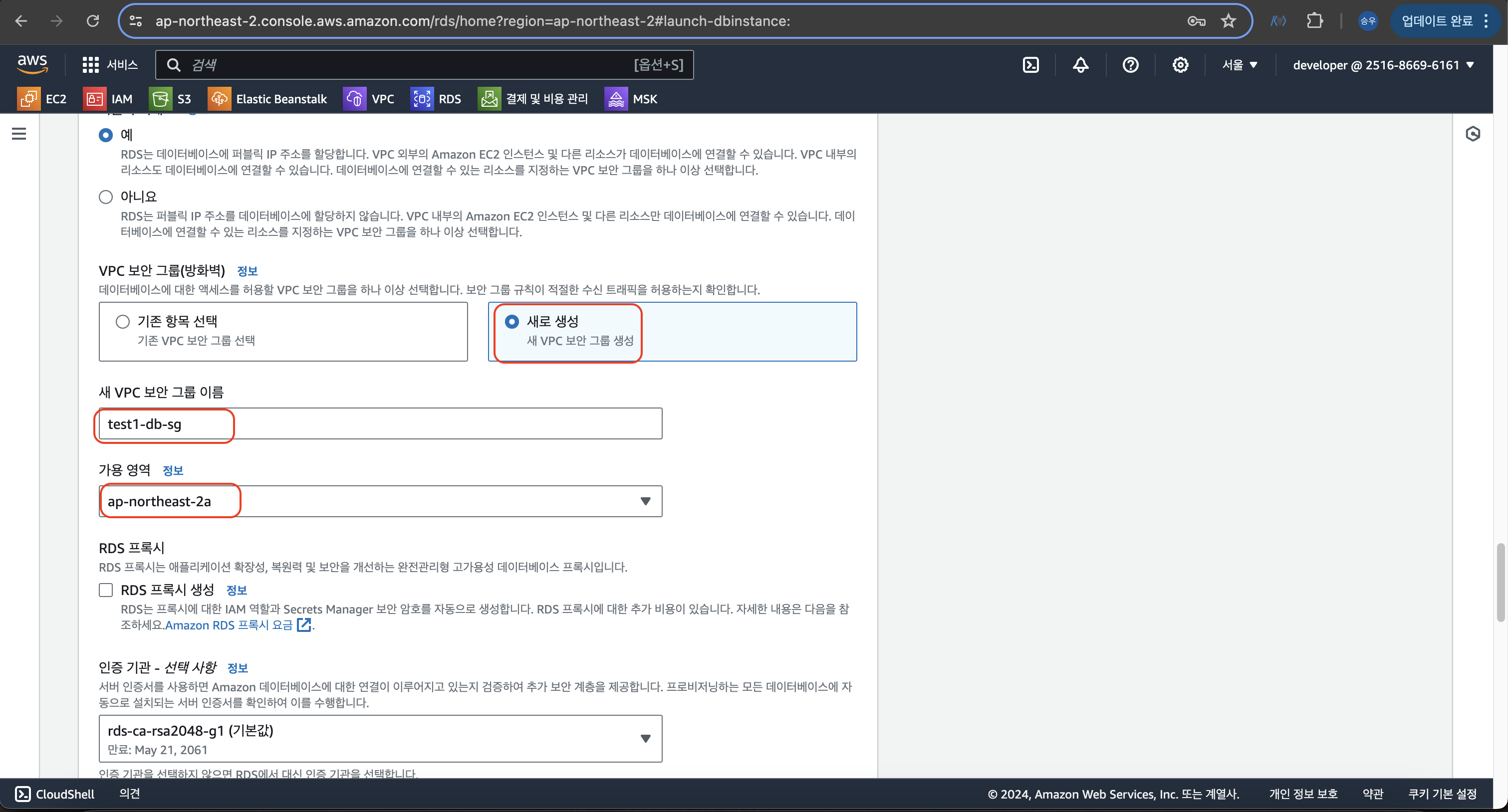Open the developer account menu
The width and height of the screenshot is (1508, 812).
tap(1383, 65)
